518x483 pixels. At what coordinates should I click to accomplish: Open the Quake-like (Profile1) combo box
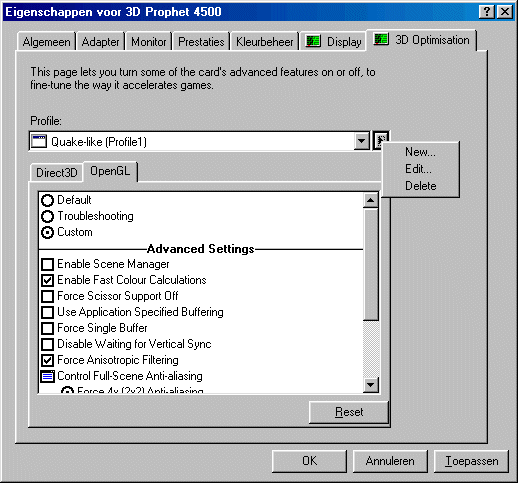(199, 141)
